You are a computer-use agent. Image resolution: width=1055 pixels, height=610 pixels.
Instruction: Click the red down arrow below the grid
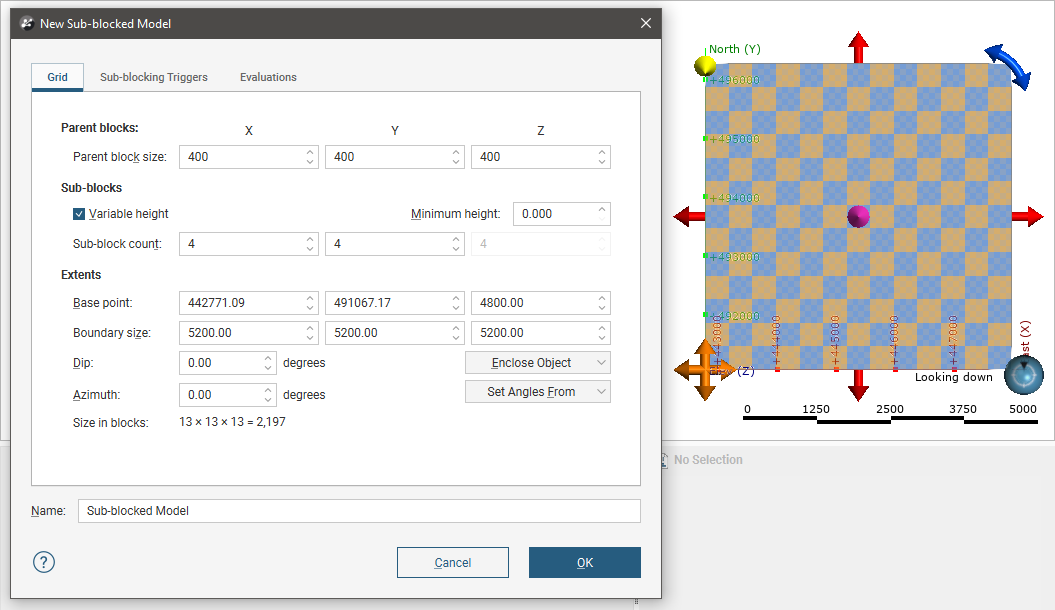click(x=858, y=384)
